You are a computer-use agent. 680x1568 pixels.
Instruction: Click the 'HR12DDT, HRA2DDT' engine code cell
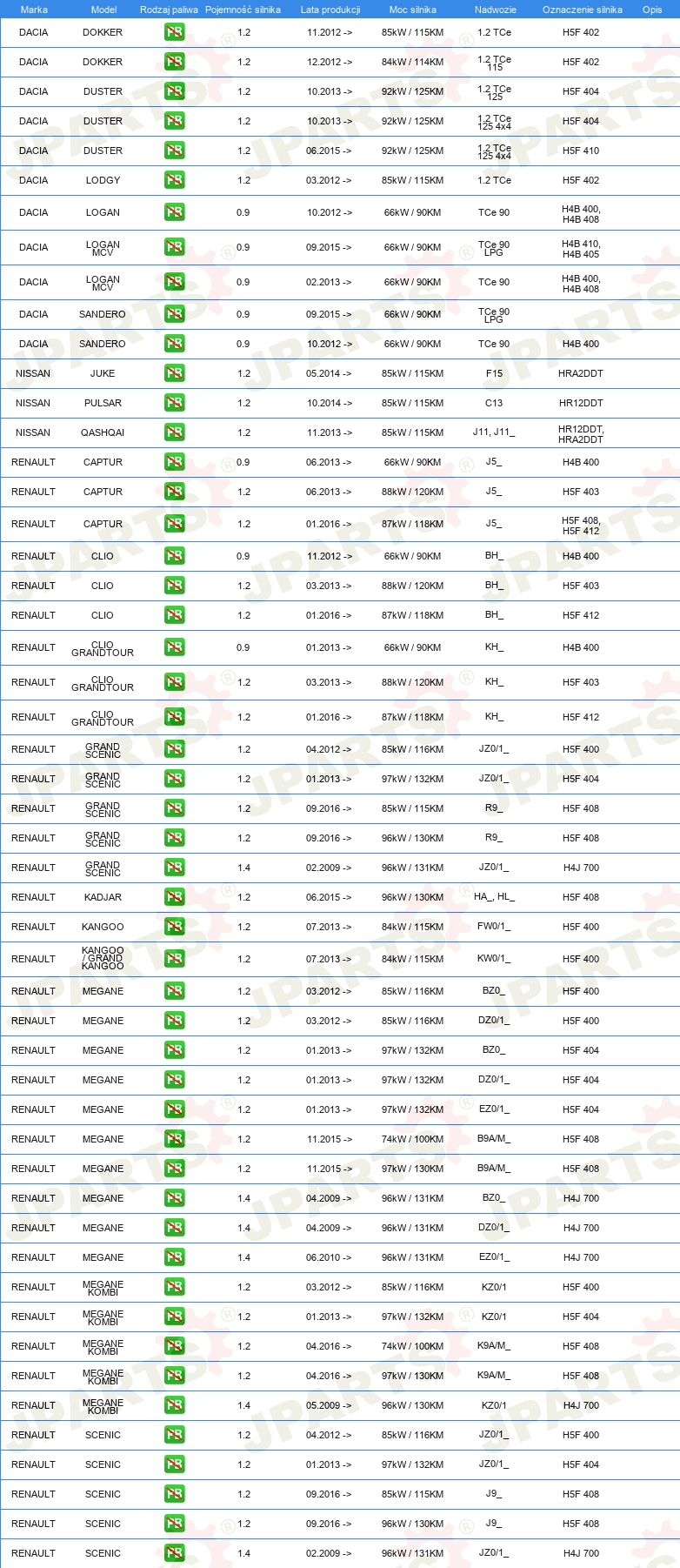(581, 434)
